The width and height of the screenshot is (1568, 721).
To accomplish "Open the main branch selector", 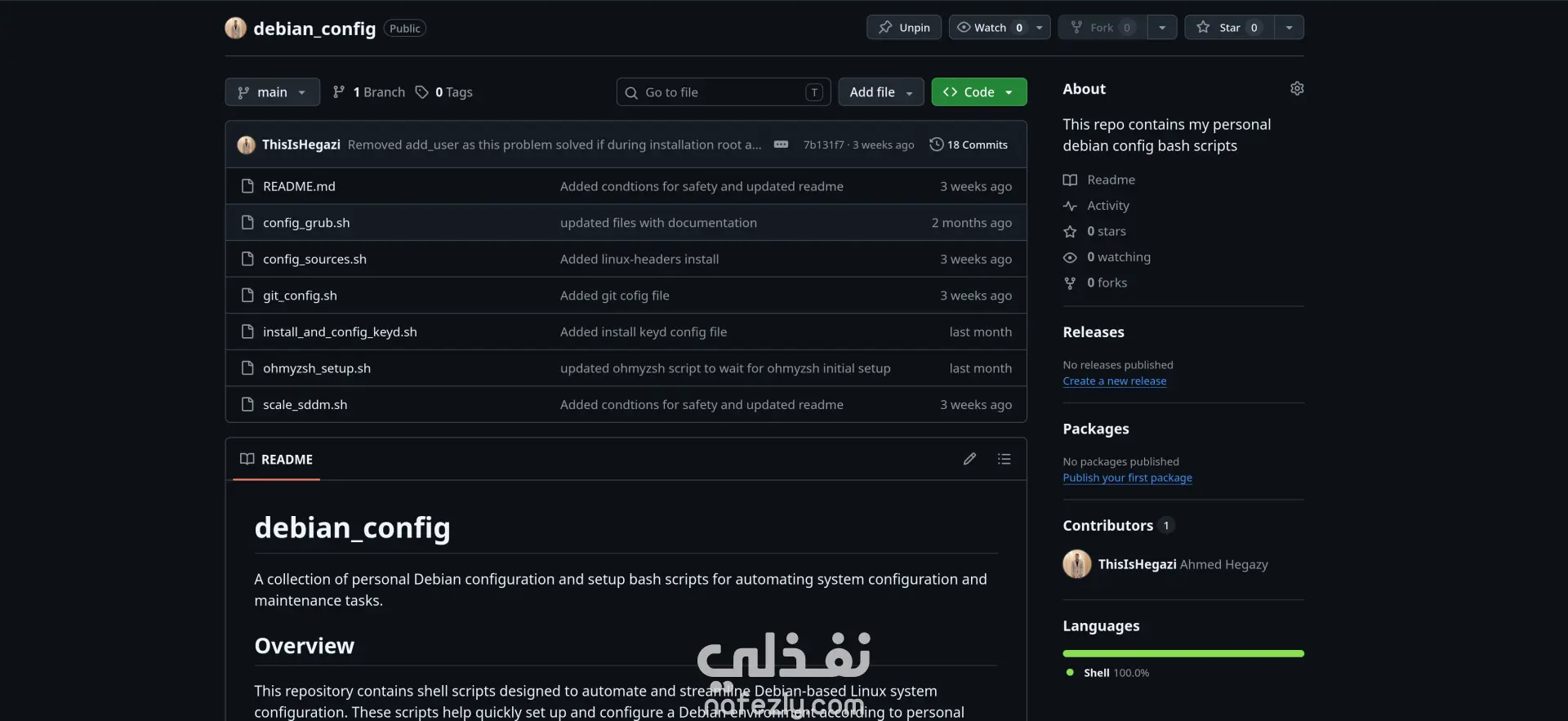I will [x=272, y=92].
